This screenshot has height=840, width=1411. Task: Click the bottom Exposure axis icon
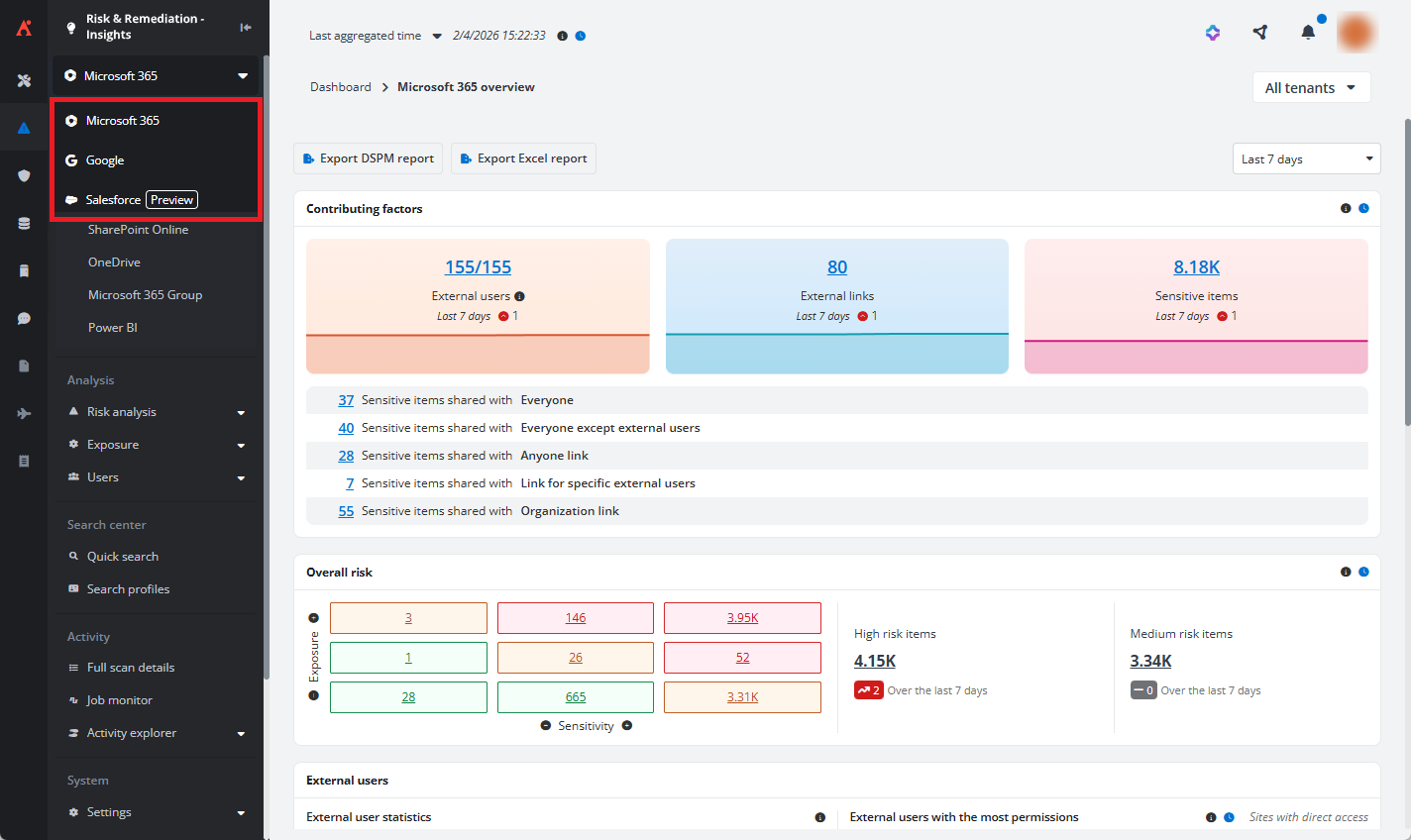click(x=314, y=695)
